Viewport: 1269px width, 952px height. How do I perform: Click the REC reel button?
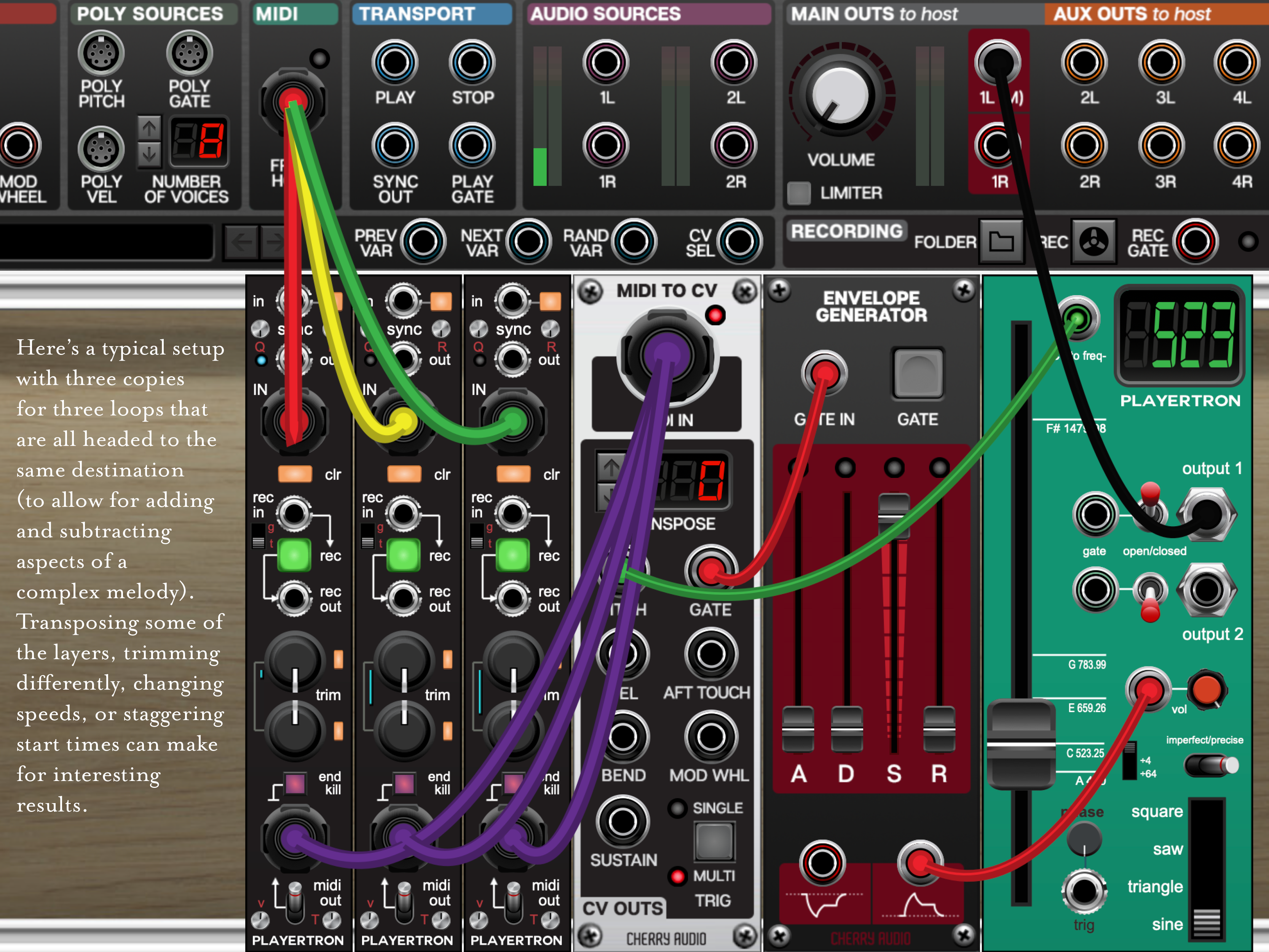[1093, 241]
